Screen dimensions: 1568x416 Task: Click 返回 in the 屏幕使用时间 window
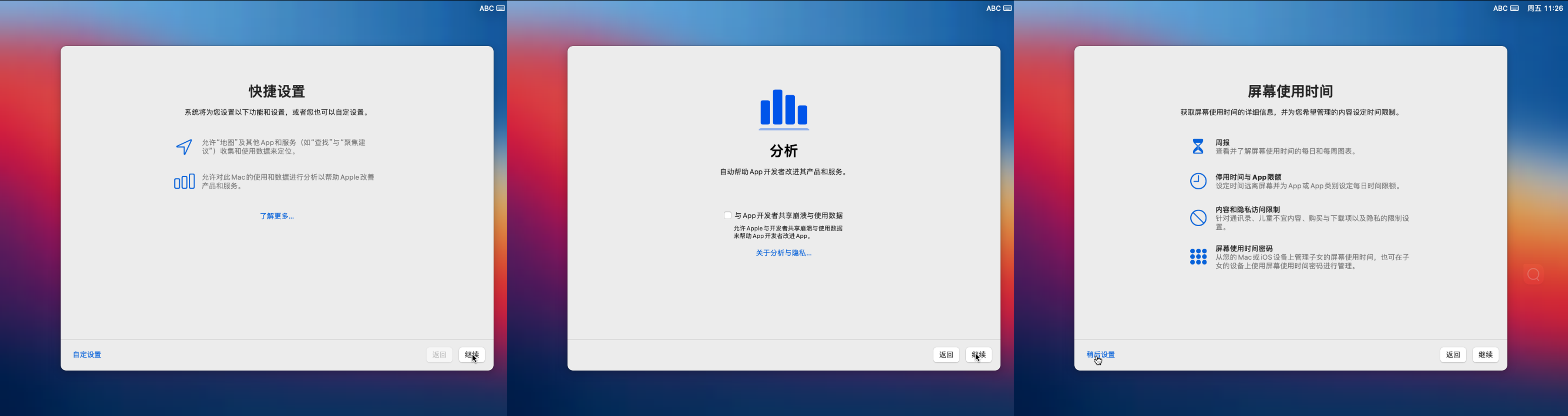(1453, 355)
